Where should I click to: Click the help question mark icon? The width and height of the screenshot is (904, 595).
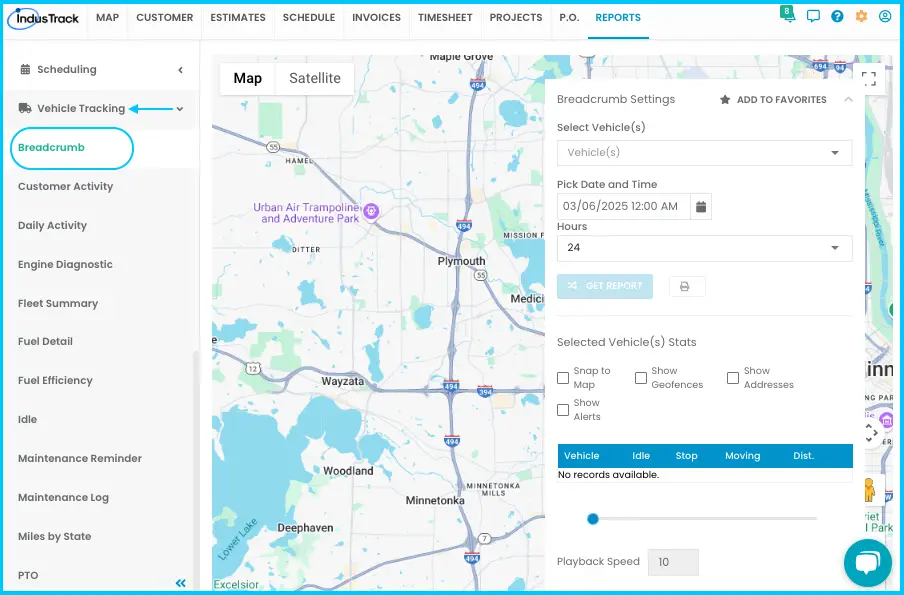[837, 16]
